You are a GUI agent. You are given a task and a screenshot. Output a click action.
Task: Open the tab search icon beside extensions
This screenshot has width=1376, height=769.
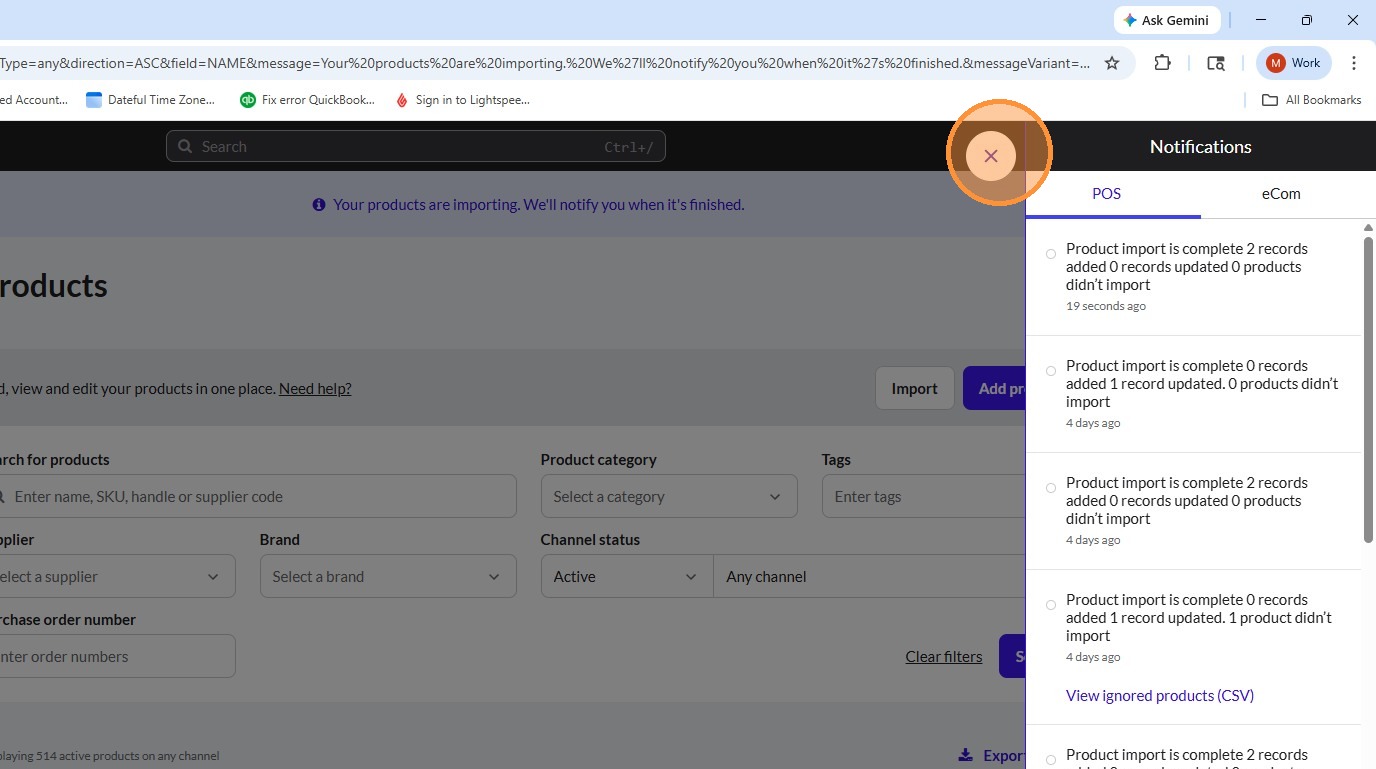point(1216,63)
